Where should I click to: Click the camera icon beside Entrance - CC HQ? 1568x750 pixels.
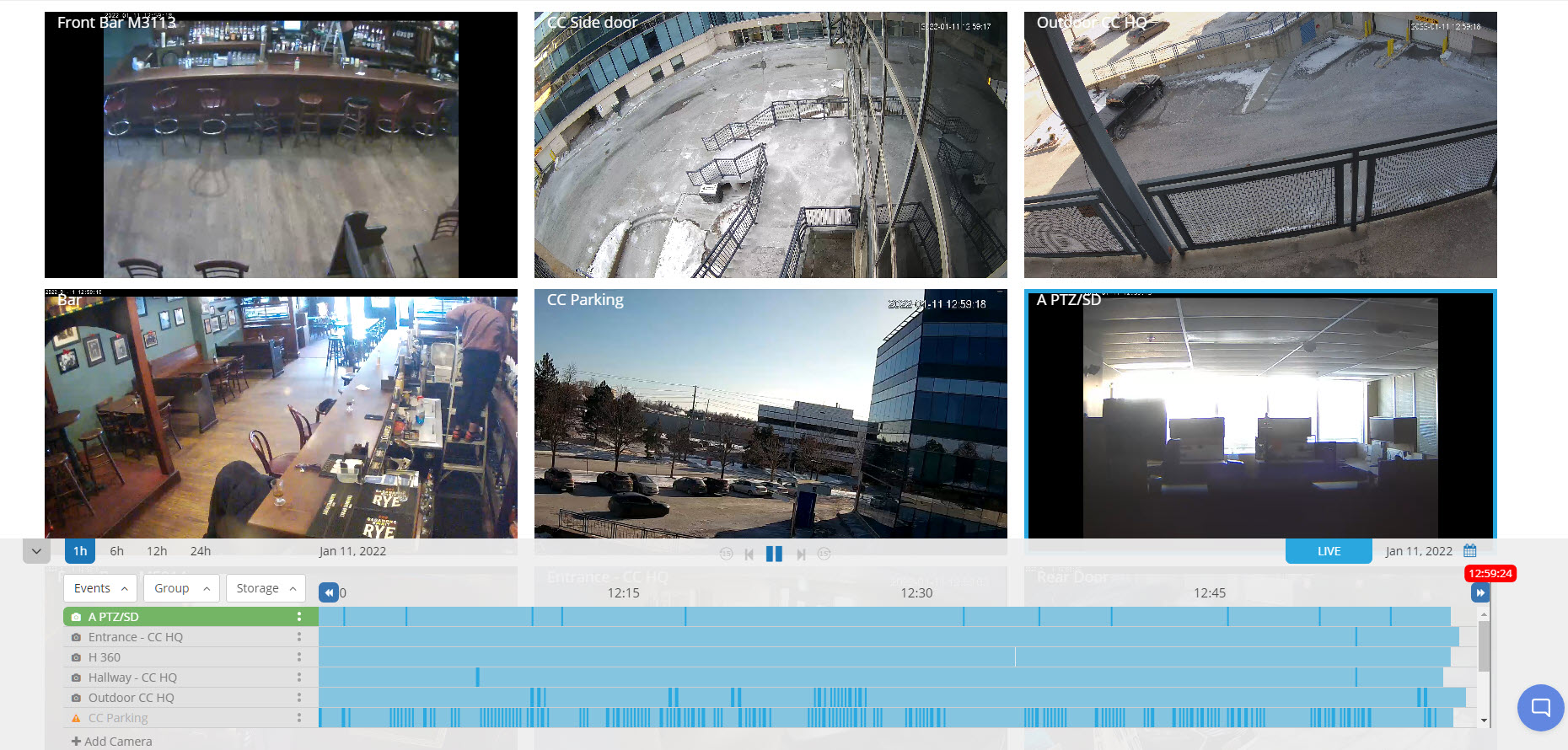pyautogui.click(x=76, y=637)
